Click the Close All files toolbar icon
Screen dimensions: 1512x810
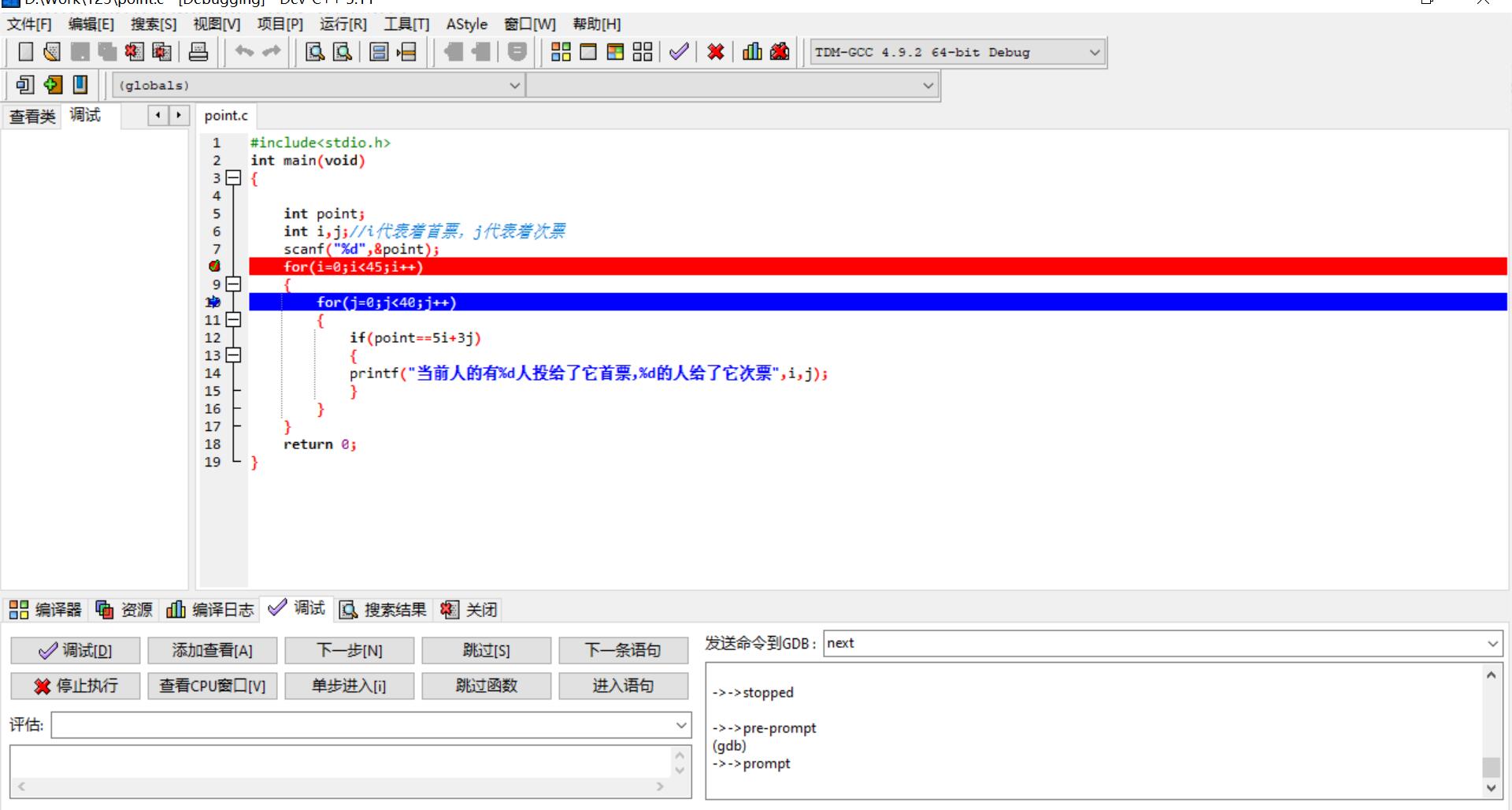pos(161,52)
